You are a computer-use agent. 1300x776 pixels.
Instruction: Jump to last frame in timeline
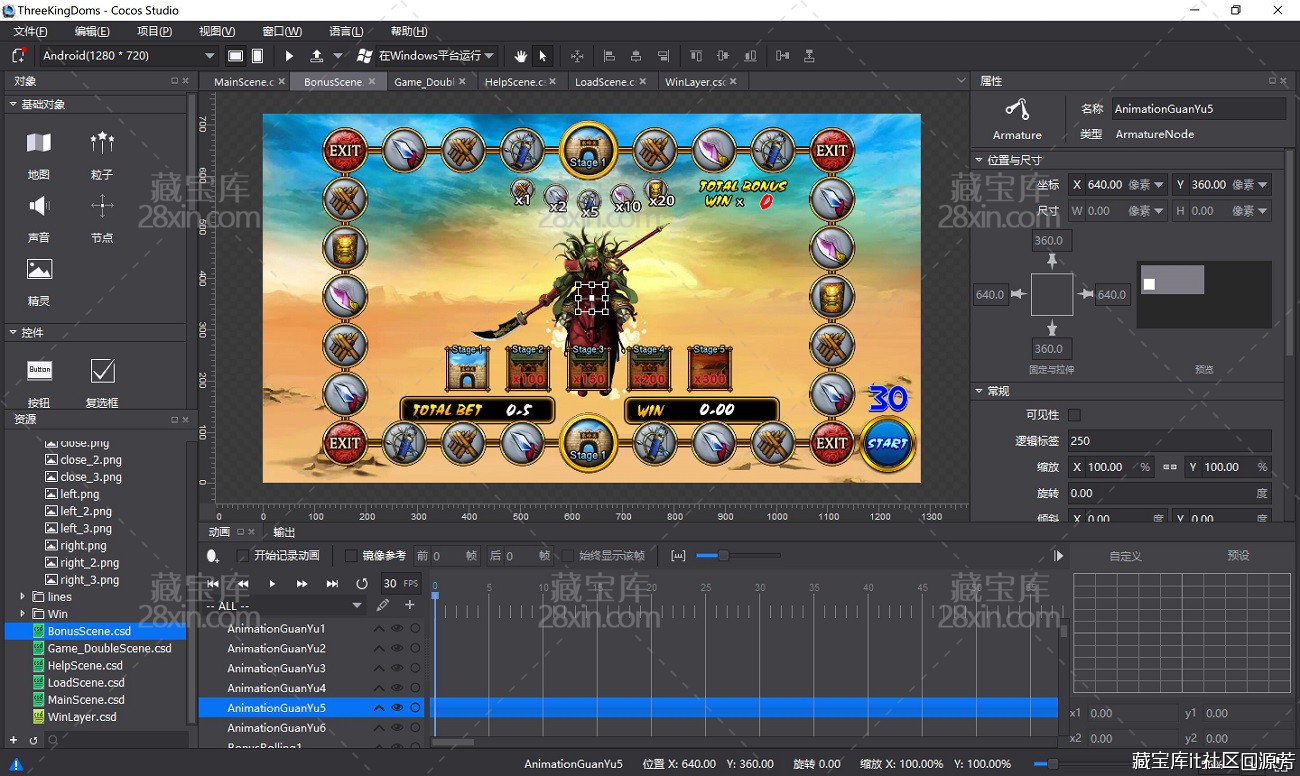pyautogui.click(x=332, y=583)
